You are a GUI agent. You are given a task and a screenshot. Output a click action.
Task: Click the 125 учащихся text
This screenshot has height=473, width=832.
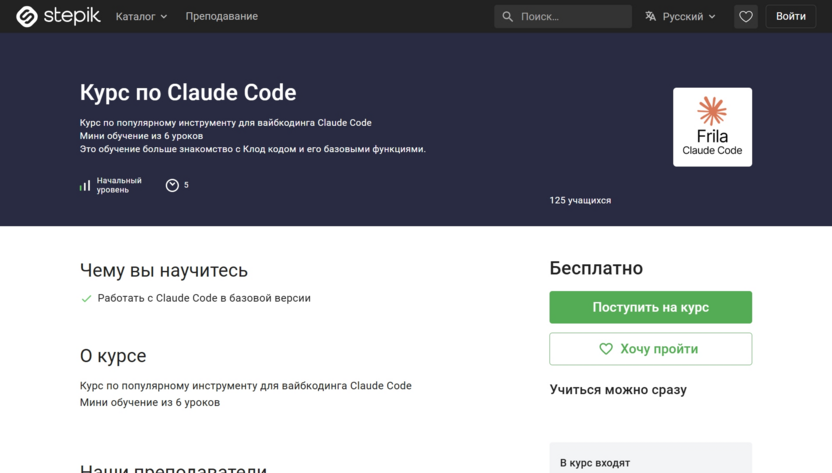click(x=580, y=200)
